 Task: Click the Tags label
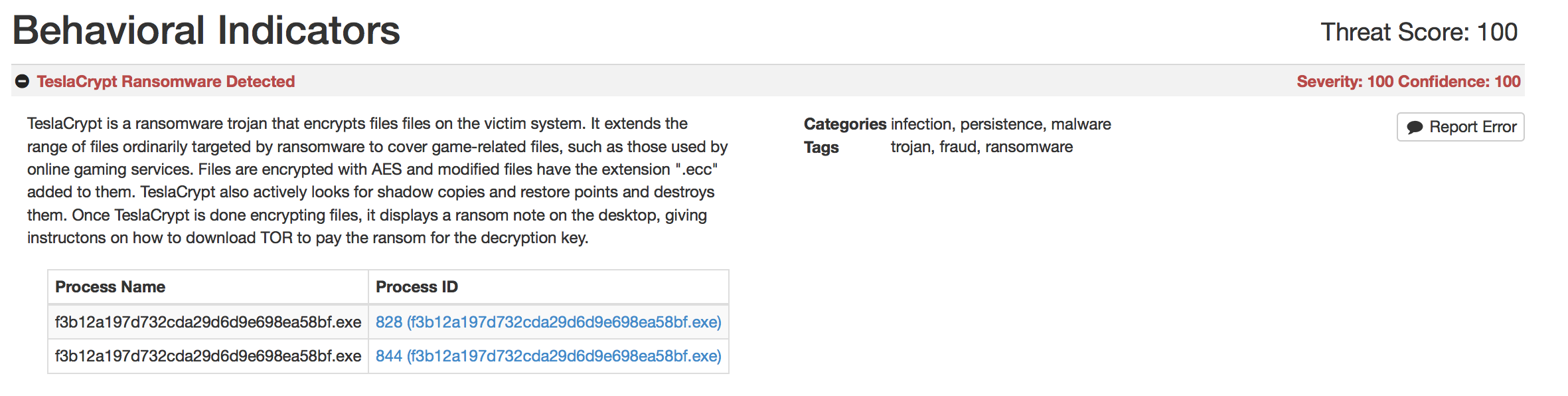point(821,148)
